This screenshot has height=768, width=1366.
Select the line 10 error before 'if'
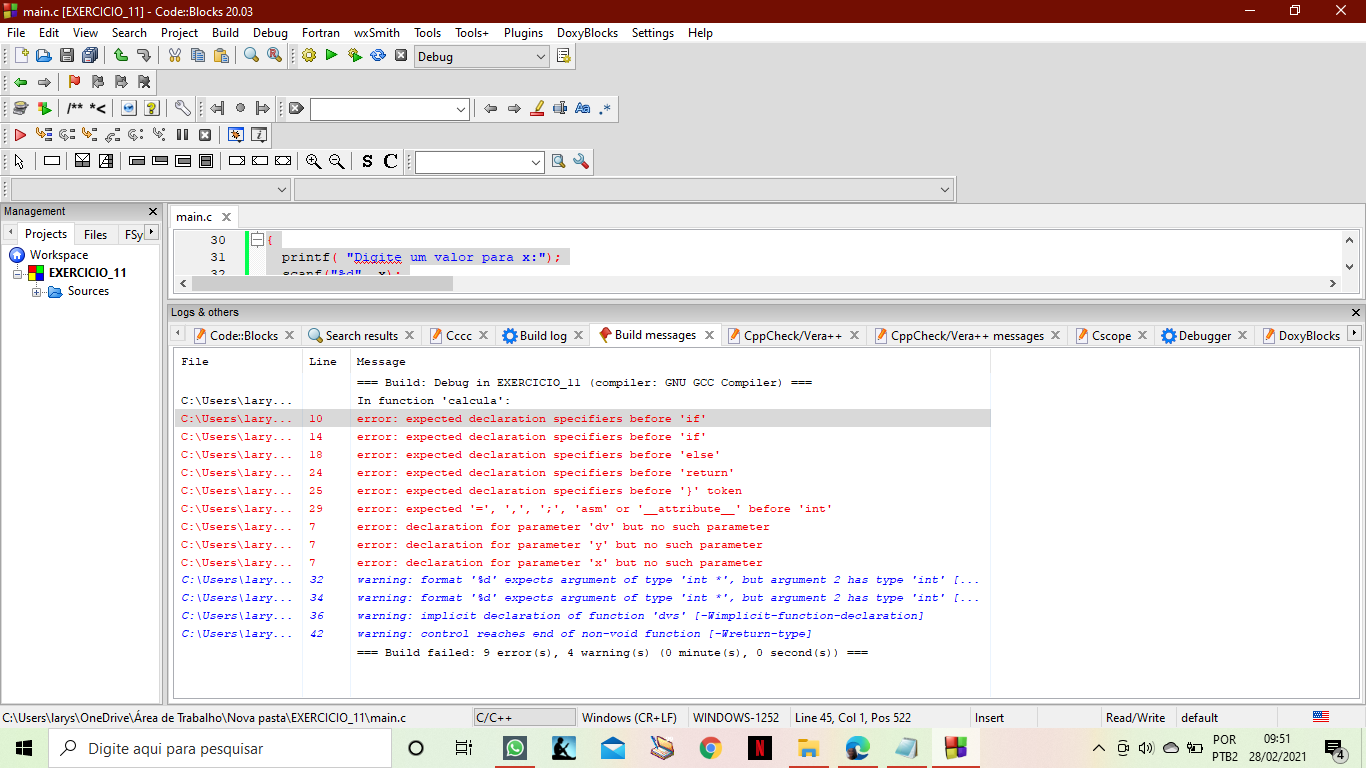tap(582, 419)
